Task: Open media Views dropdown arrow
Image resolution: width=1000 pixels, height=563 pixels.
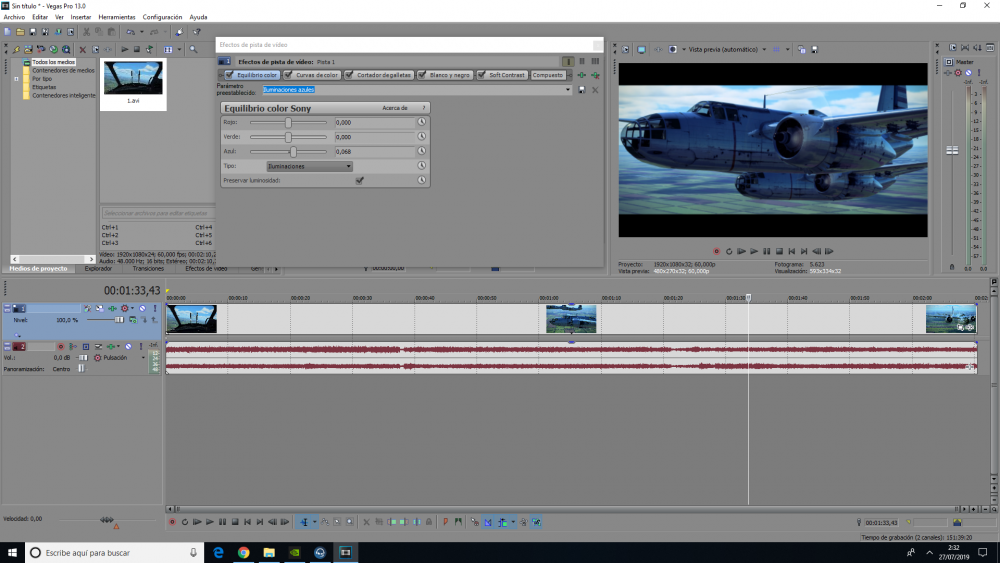Action: click(179, 50)
